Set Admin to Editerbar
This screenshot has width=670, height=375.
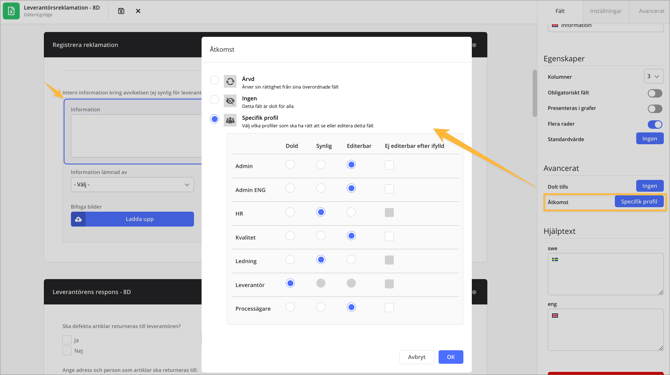(x=351, y=164)
